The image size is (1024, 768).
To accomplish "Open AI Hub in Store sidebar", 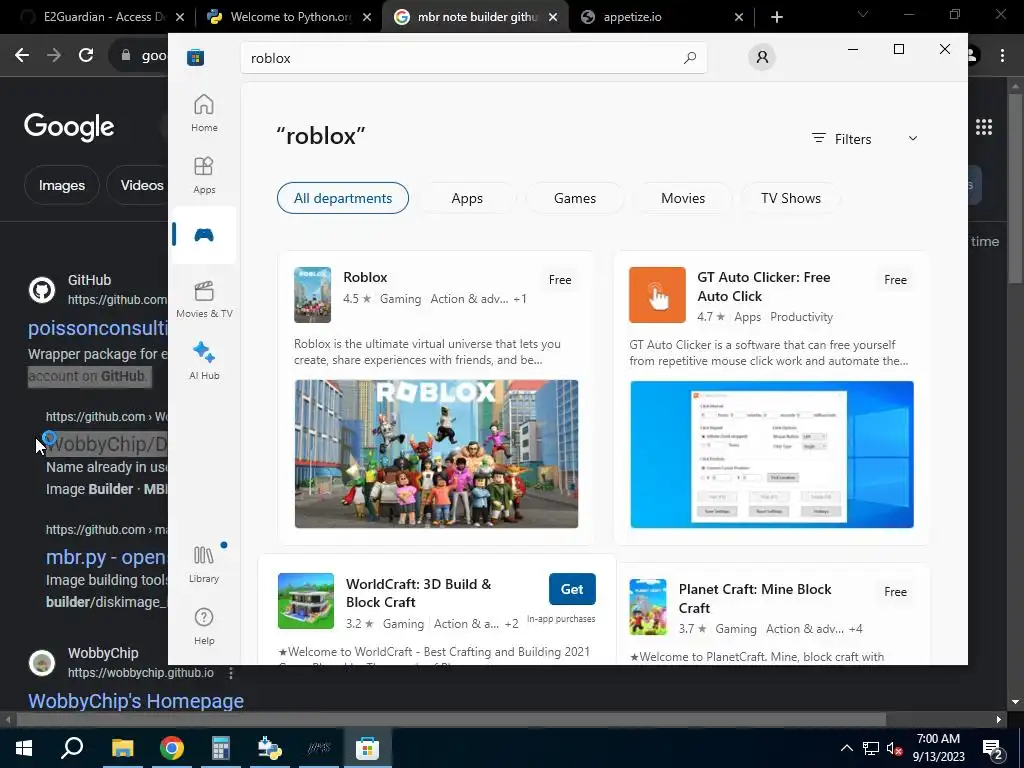I will pos(204,361).
